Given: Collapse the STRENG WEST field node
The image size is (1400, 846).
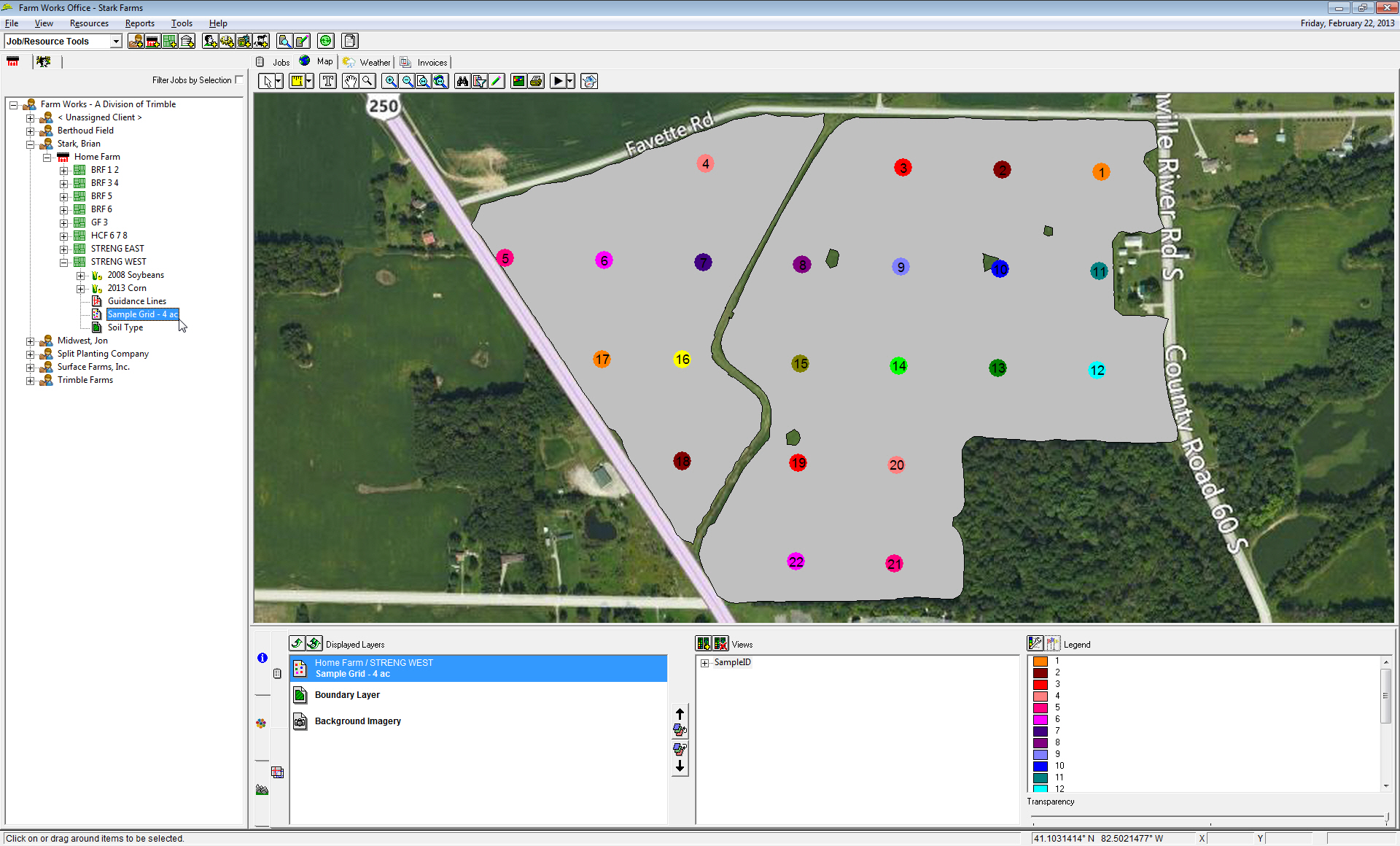Looking at the screenshot, I should pos(63,263).
